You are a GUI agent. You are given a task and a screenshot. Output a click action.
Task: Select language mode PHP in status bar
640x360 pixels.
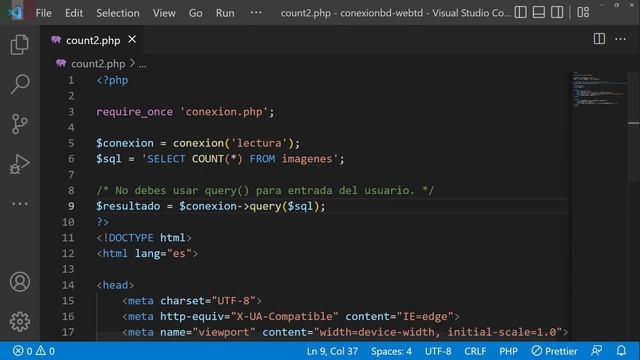pos(508,351)
